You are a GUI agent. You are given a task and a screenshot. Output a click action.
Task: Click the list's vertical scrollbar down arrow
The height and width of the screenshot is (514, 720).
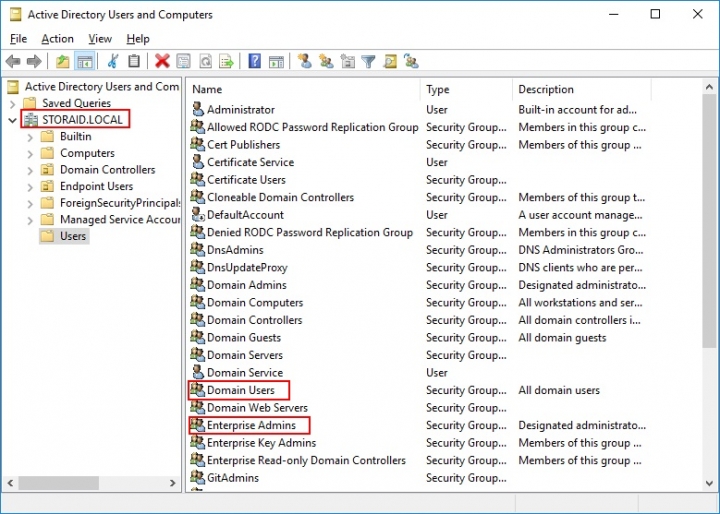point(709,482)
